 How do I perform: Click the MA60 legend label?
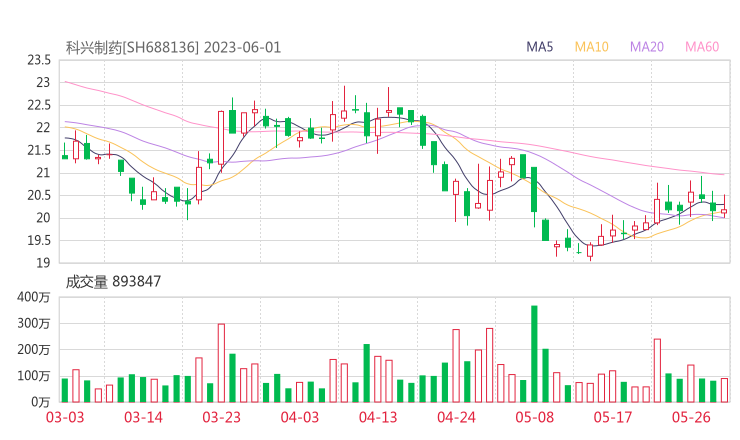click(702, 47)
